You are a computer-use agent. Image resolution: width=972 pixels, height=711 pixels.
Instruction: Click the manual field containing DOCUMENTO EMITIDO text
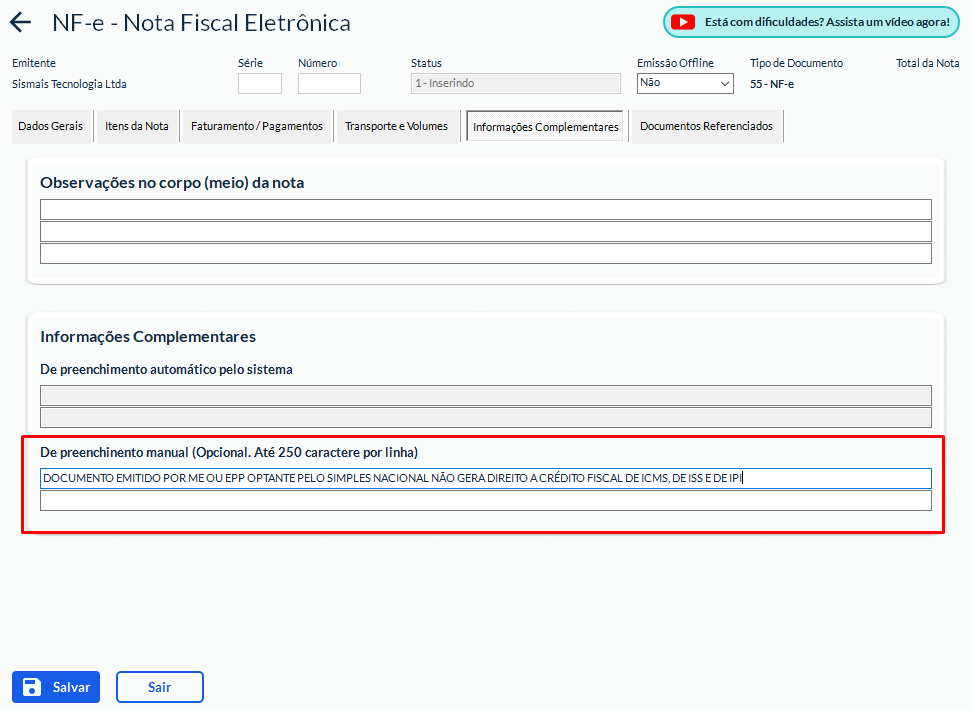[x=486, y=479]
